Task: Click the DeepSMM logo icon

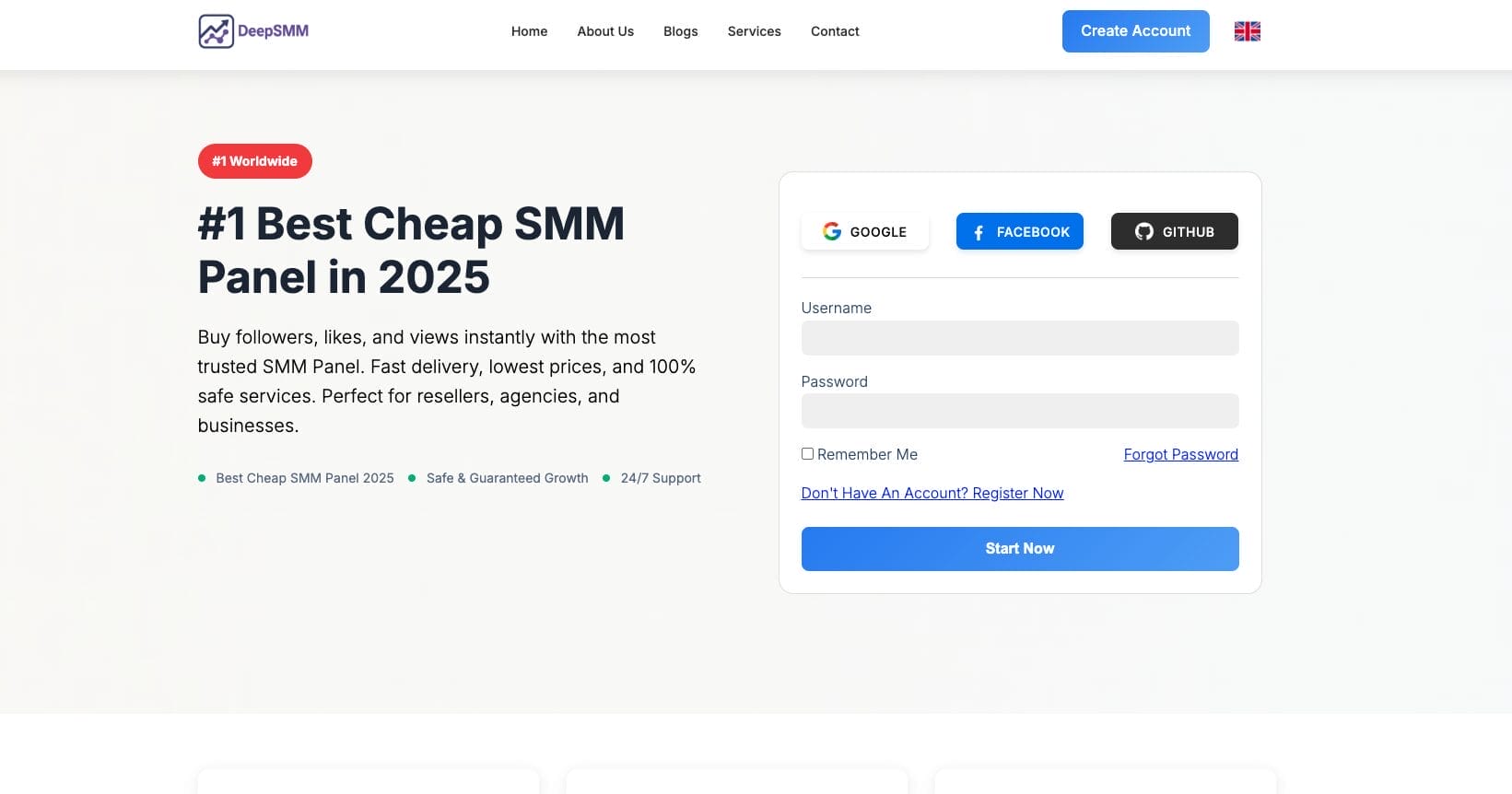Action: (x=216, y=31)
